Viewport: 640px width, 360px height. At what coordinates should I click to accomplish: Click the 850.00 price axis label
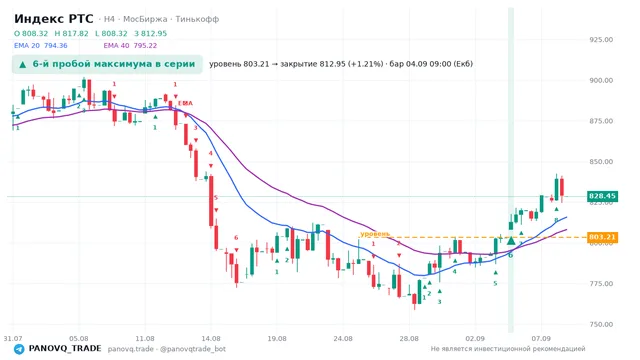601,162
